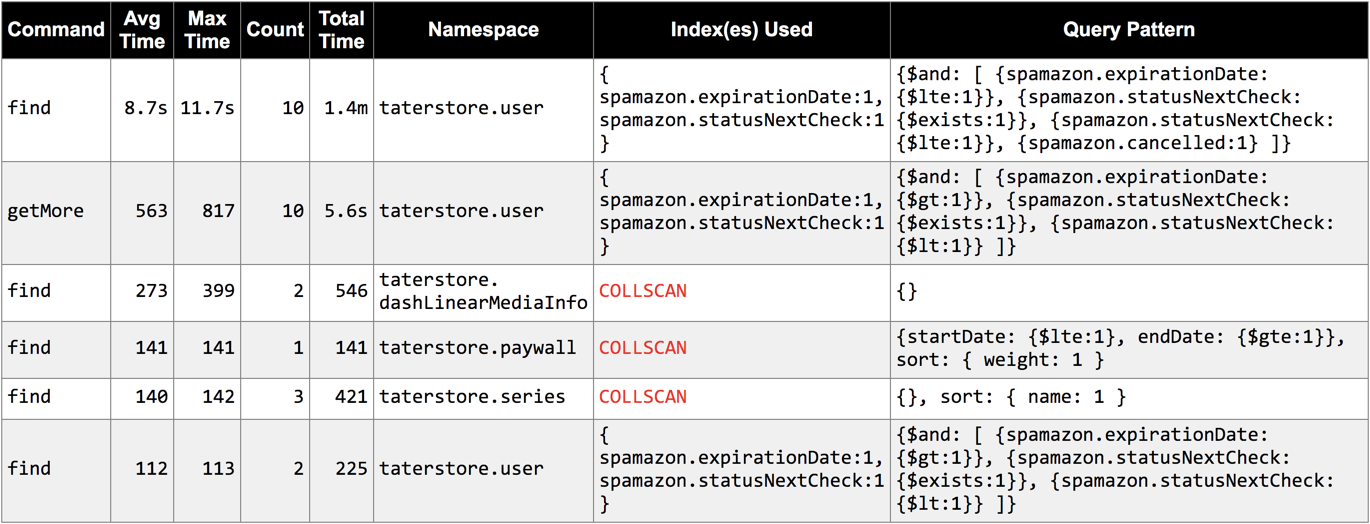1370x524 pixels.
Task: Select average time value 273
Action: pyautogui.click(x=151, y=292)
